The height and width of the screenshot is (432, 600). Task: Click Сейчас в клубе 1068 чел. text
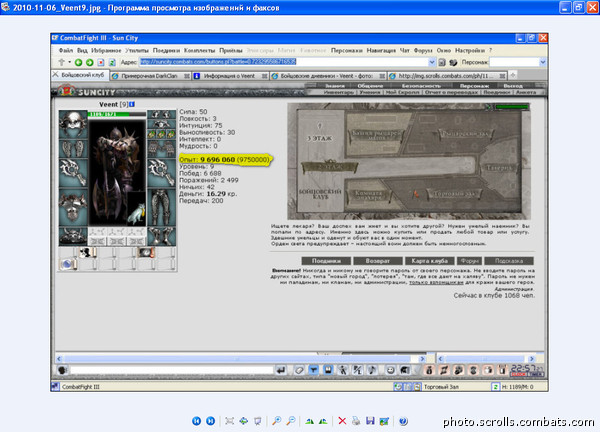click(x=494, y=295)
